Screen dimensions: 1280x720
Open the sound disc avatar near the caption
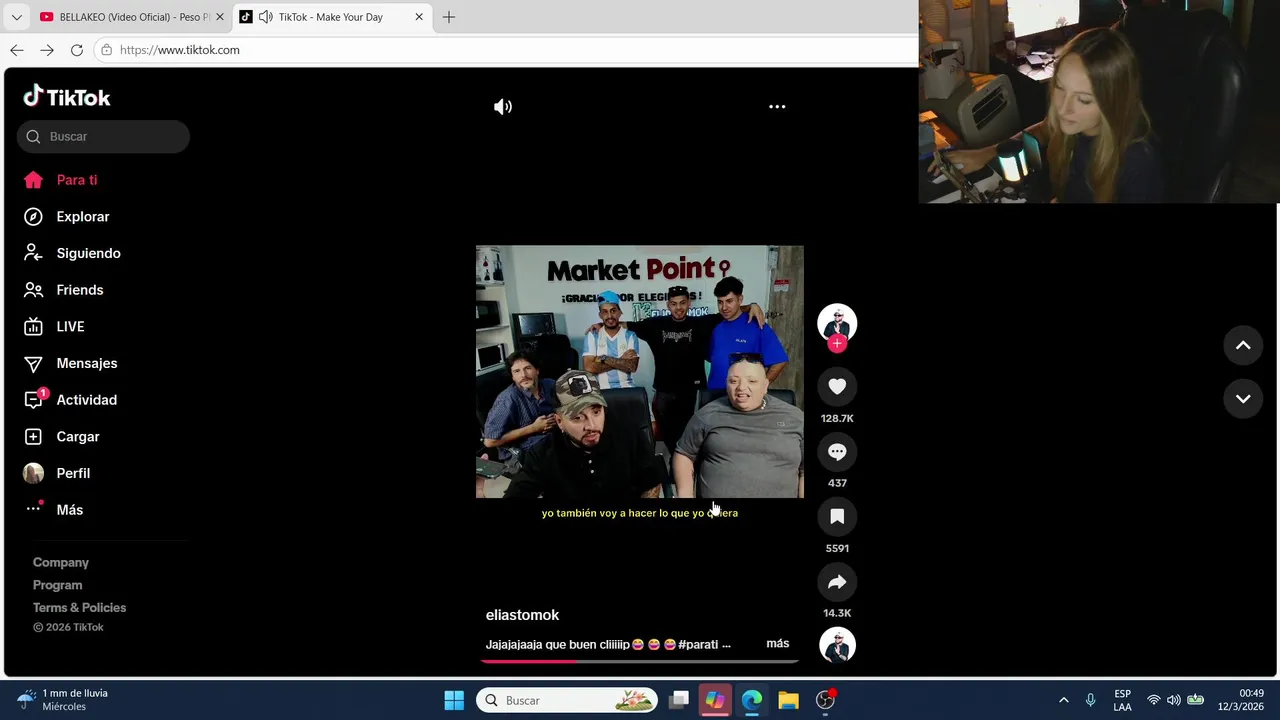[837, 645]
